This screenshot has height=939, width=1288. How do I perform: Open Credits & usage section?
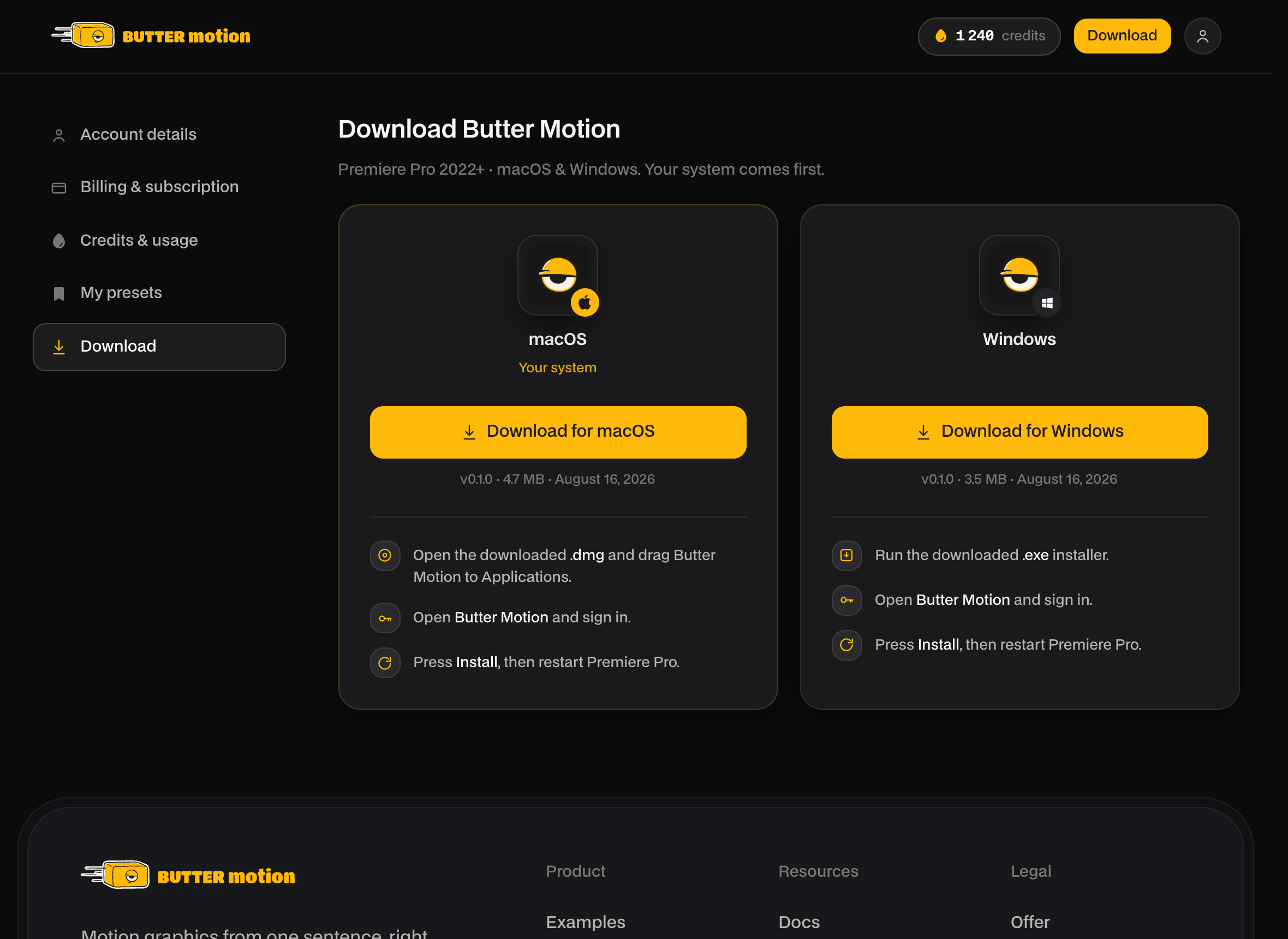(159, 240)
